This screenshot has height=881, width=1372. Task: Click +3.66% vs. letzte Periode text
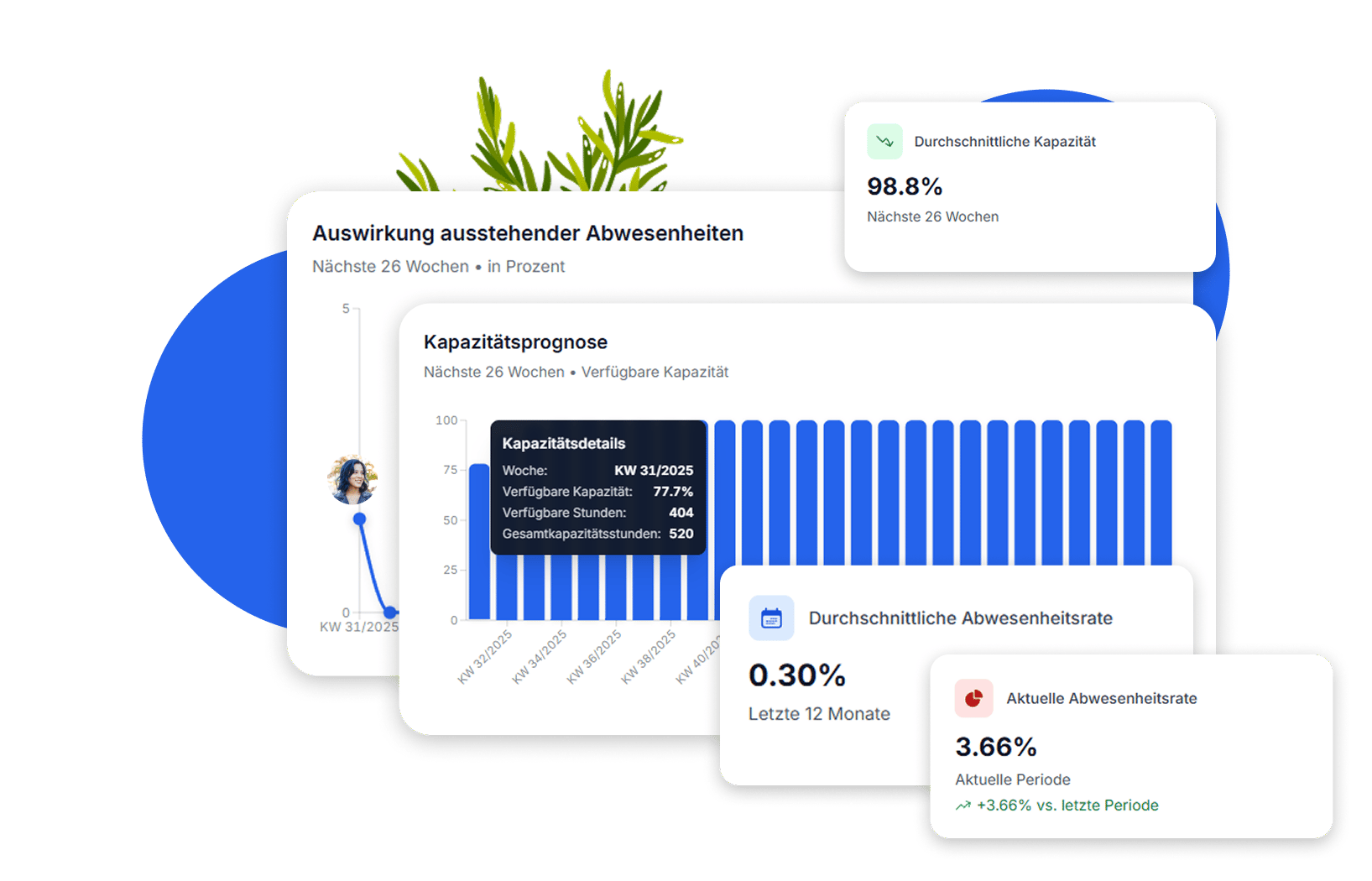tap(1067, 805)
